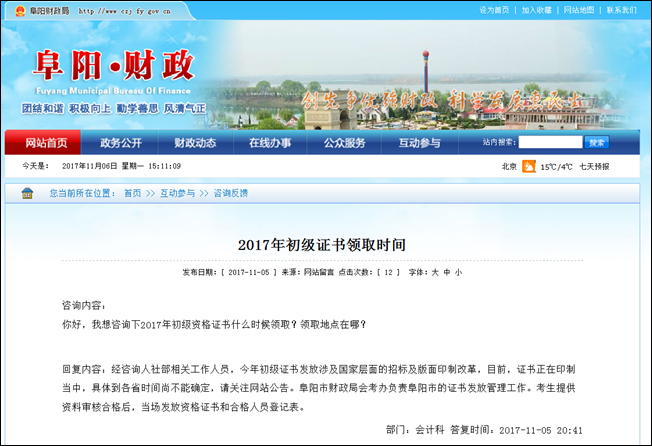
Task: Click the 咨询反馈 breadcrumb link
Action: [x=231, y=193]
